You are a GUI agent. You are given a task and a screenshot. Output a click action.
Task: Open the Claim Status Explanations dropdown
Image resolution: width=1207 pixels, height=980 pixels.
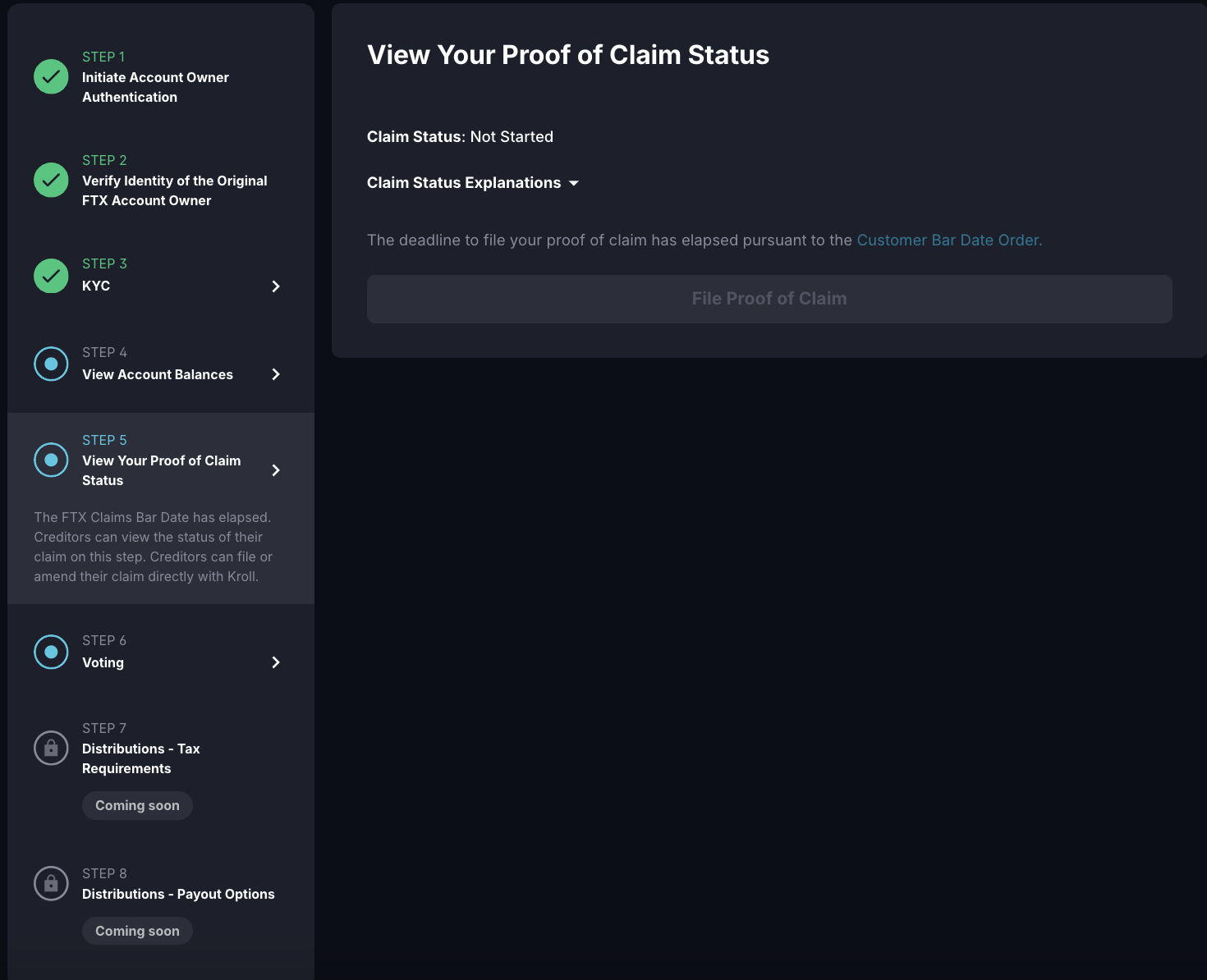(473, 182)
